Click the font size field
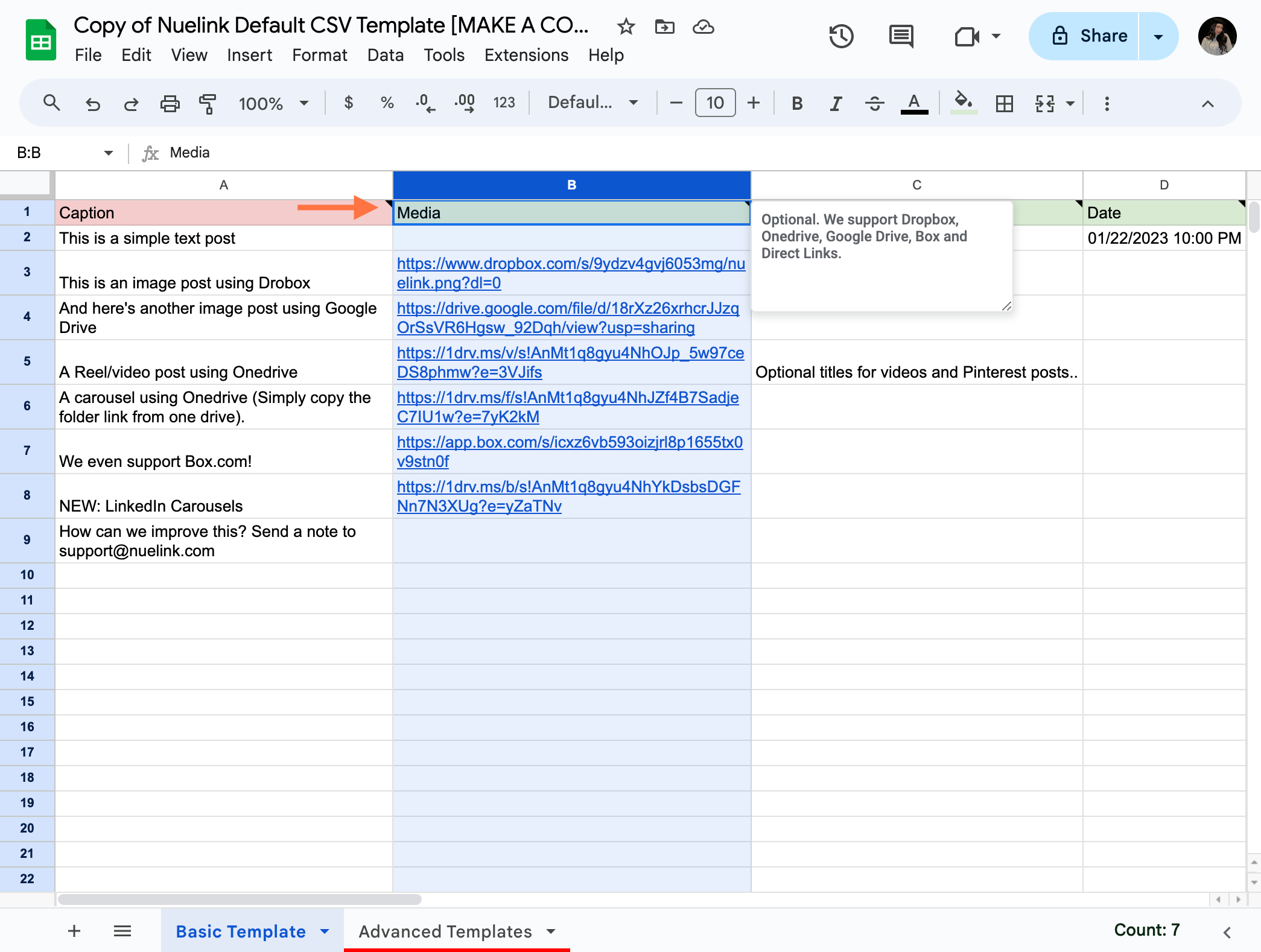The image size is (1261, 952). pyautogui.click(x=715, y=103)
